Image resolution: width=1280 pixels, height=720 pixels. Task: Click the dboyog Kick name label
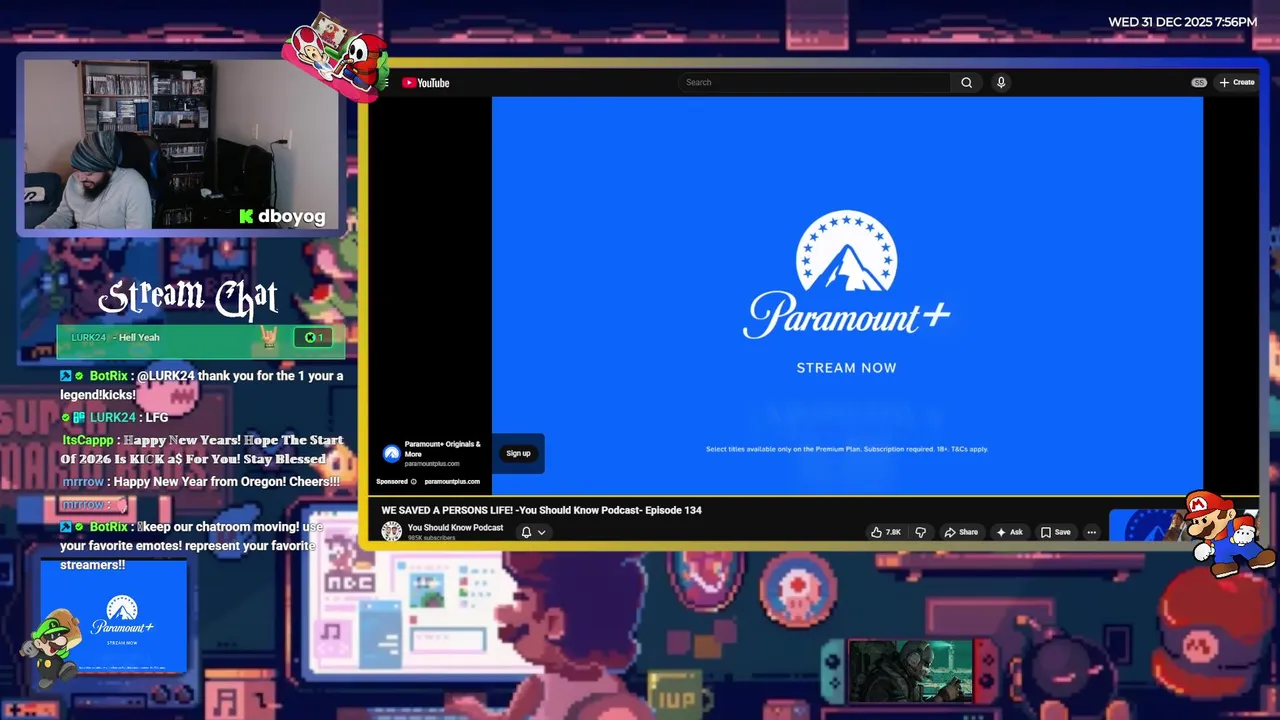[282, 216]
